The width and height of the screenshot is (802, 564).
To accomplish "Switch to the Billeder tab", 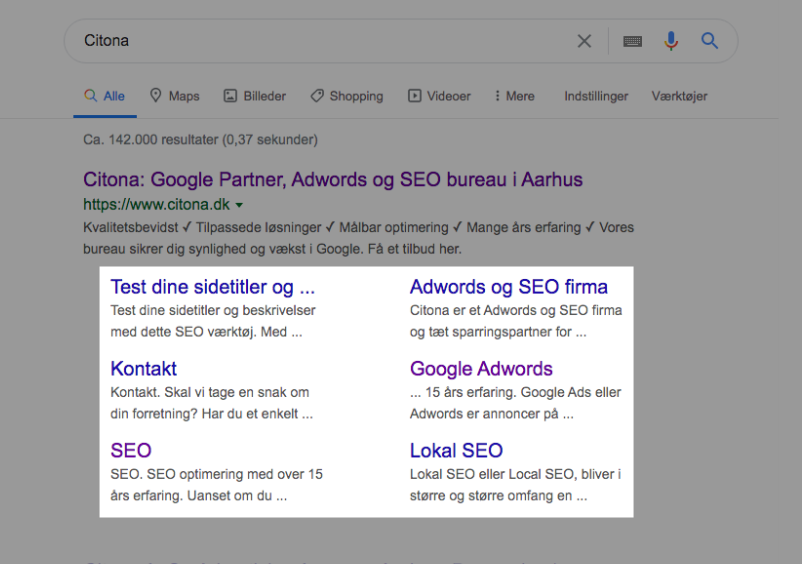I will tap(255, 96).
